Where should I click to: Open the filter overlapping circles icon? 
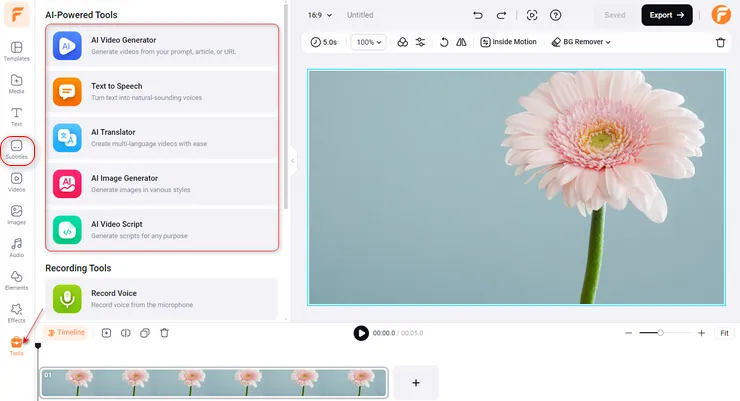point(403,42)
